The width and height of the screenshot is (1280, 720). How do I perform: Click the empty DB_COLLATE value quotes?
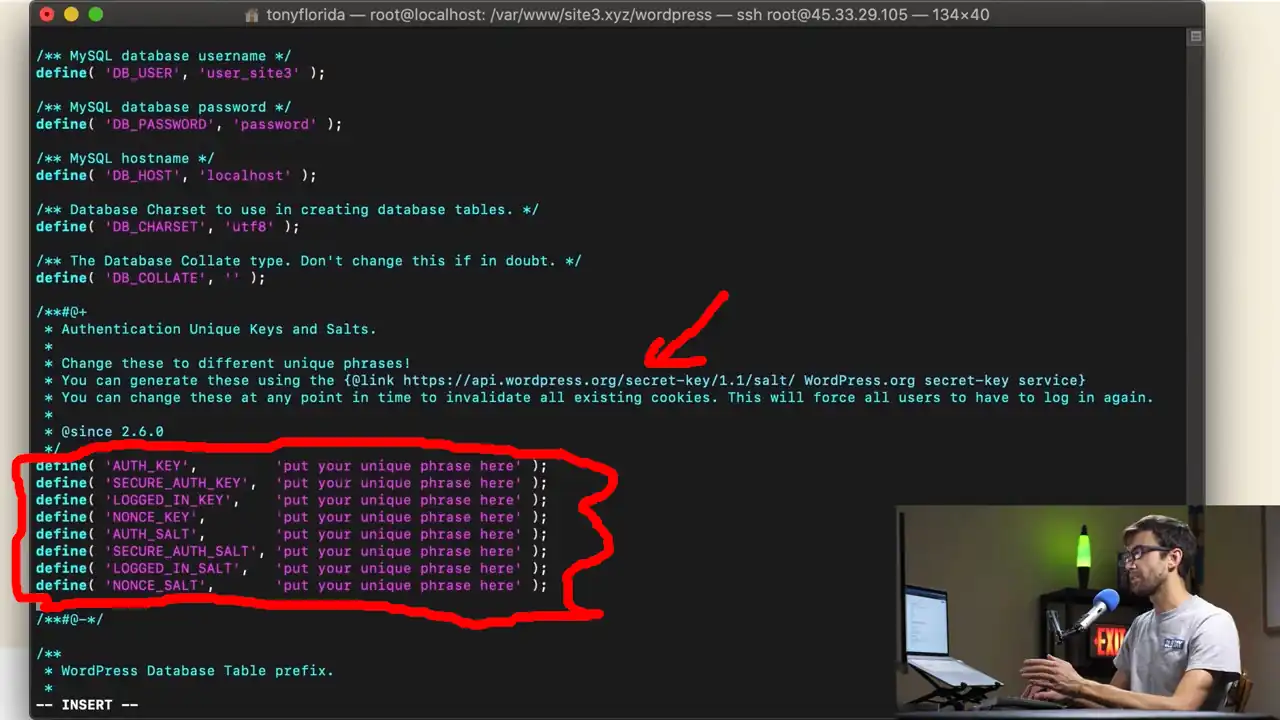232,277
